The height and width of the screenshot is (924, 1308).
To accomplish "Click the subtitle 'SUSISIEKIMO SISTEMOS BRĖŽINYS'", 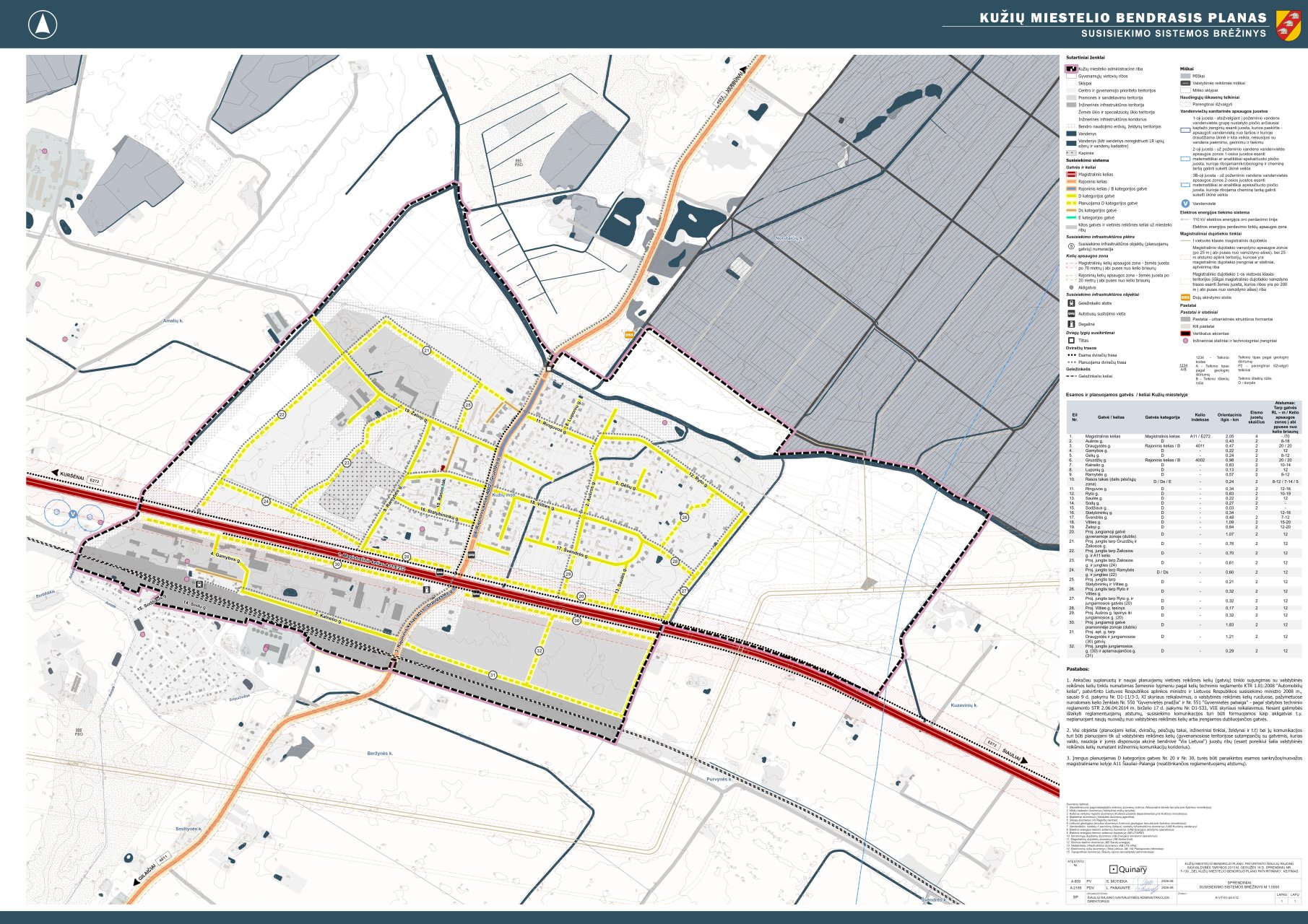I will click(x=1174, y=33).
